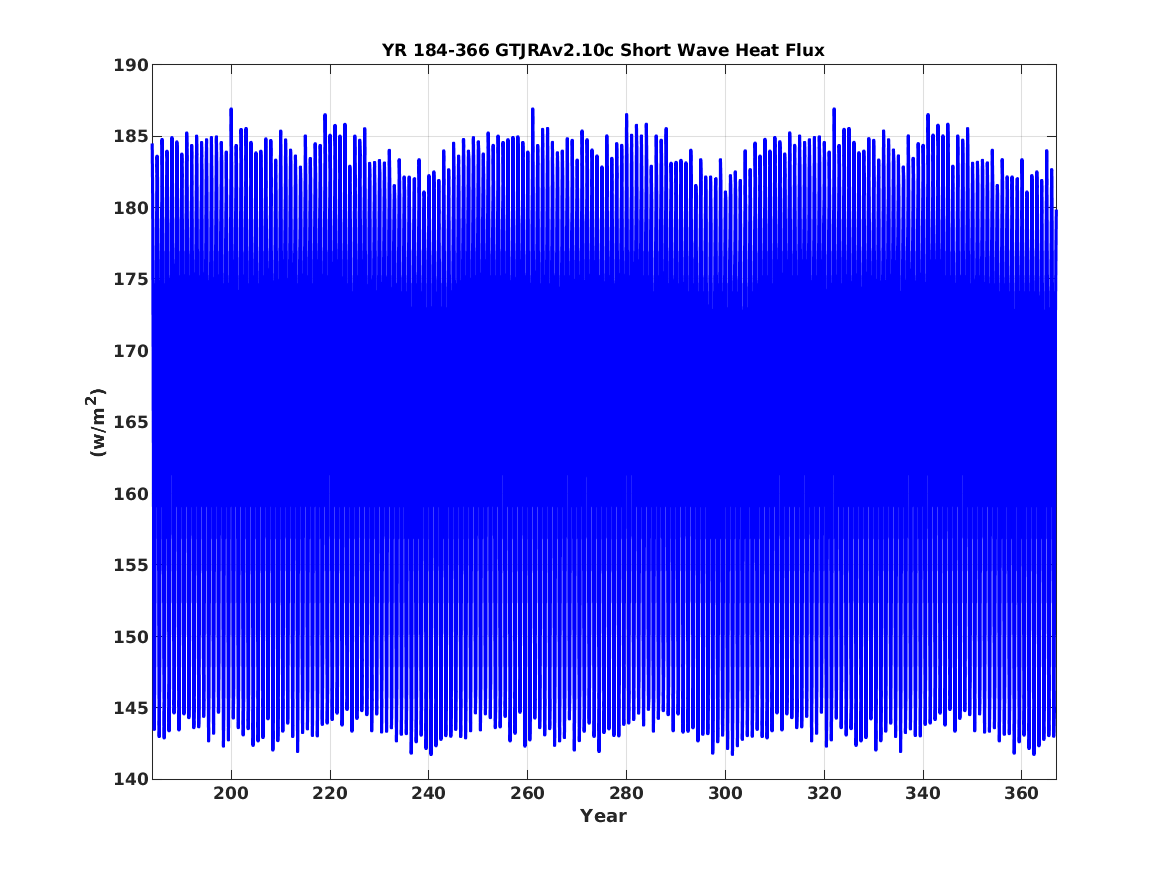The height and width of the screenshot is (875, 1167).
Task: Click y-axis tick label 185
Action: click(130, 136)
